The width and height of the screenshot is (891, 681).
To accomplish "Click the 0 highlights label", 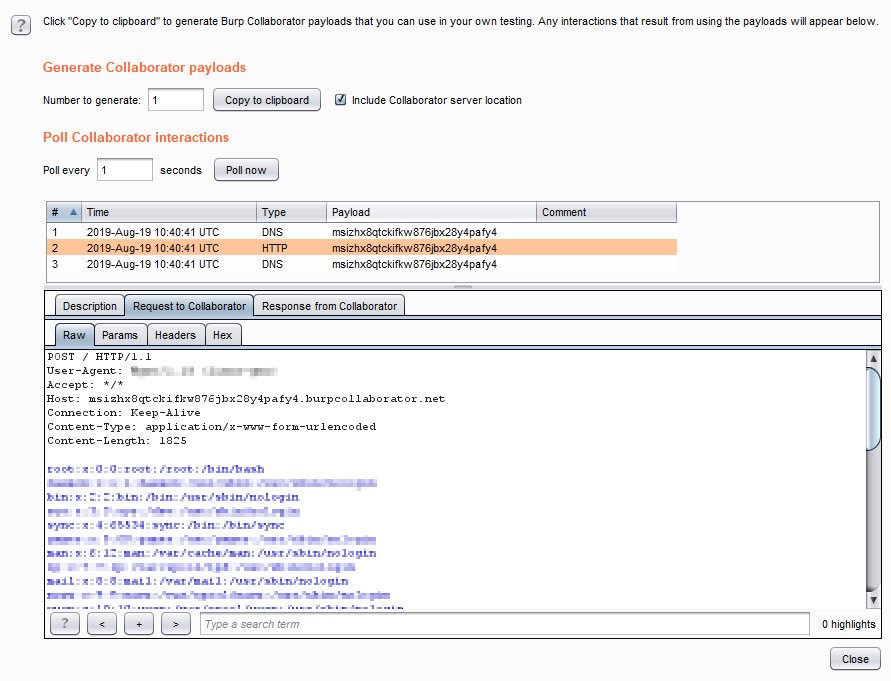I will (x=848, y=624).
